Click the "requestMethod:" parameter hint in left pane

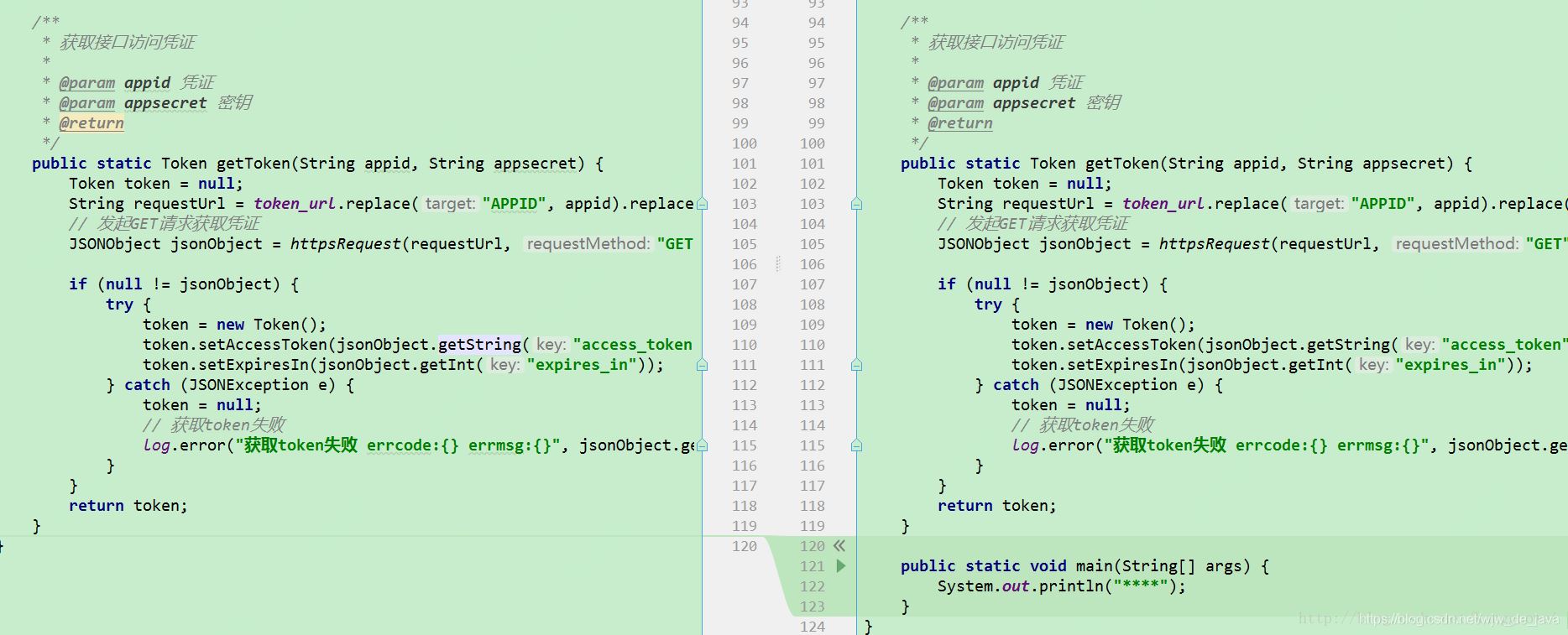[588, 244]
